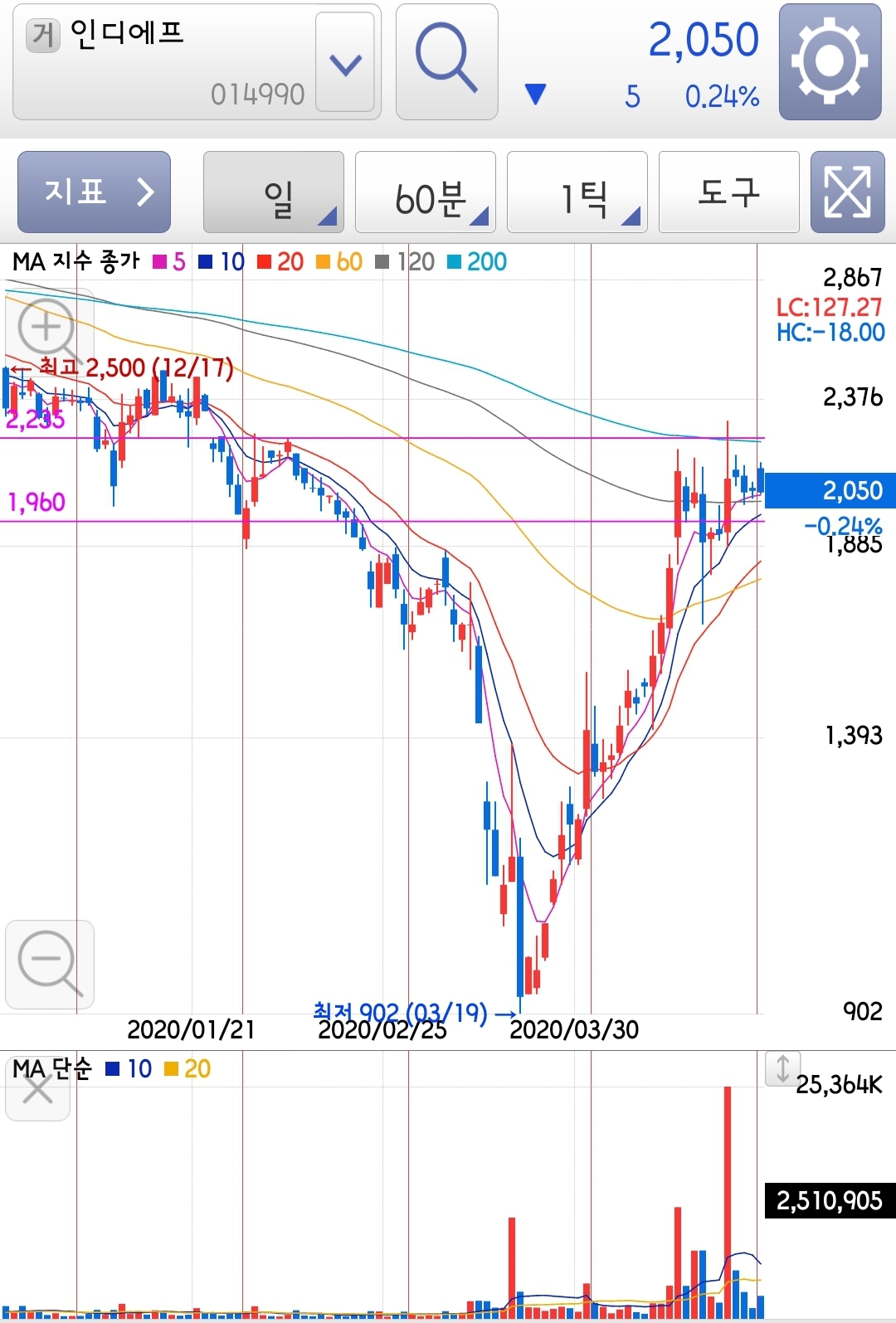Open the 도구 tools button
Screen dimensions: 896x1323
click(729, 192)
